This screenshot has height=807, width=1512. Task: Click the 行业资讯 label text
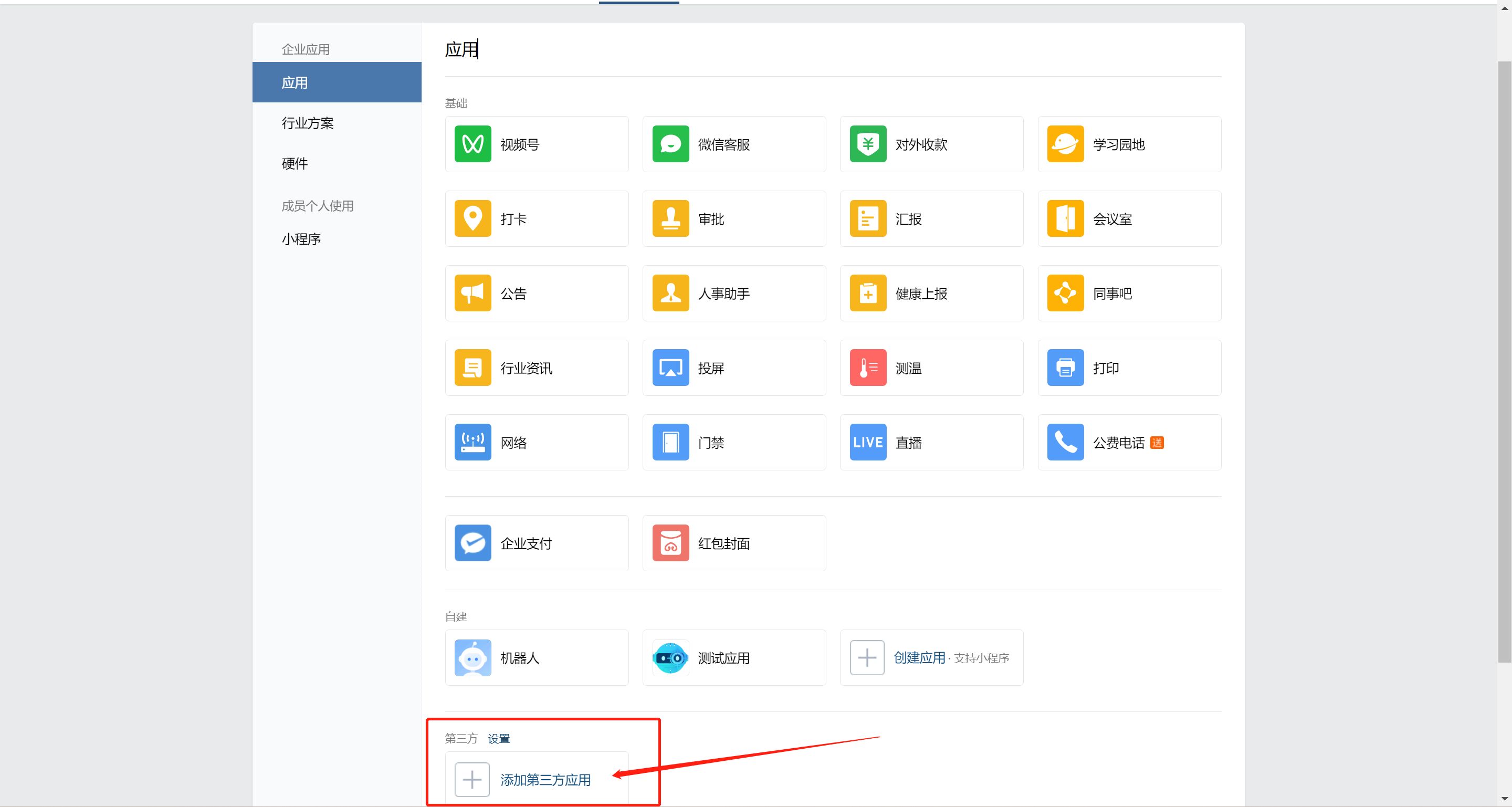point(526,368)
